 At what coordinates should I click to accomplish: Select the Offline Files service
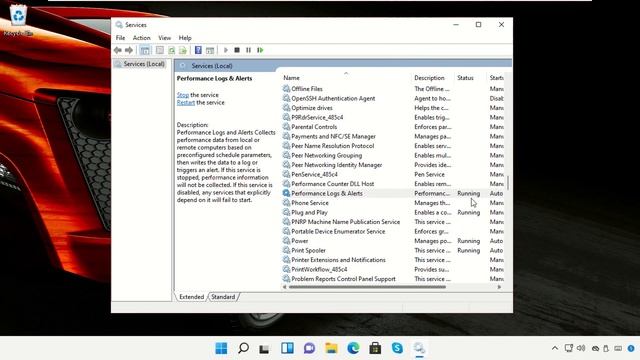point(307,89)
